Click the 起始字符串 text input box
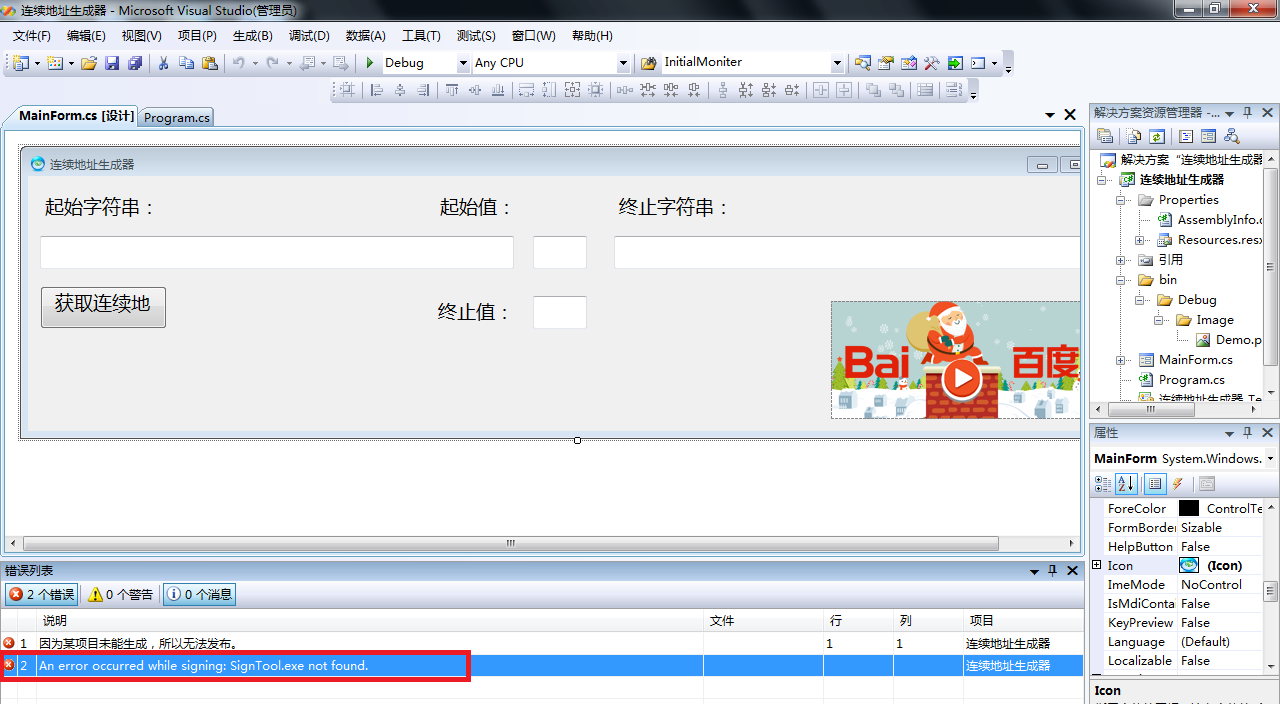 277,252
